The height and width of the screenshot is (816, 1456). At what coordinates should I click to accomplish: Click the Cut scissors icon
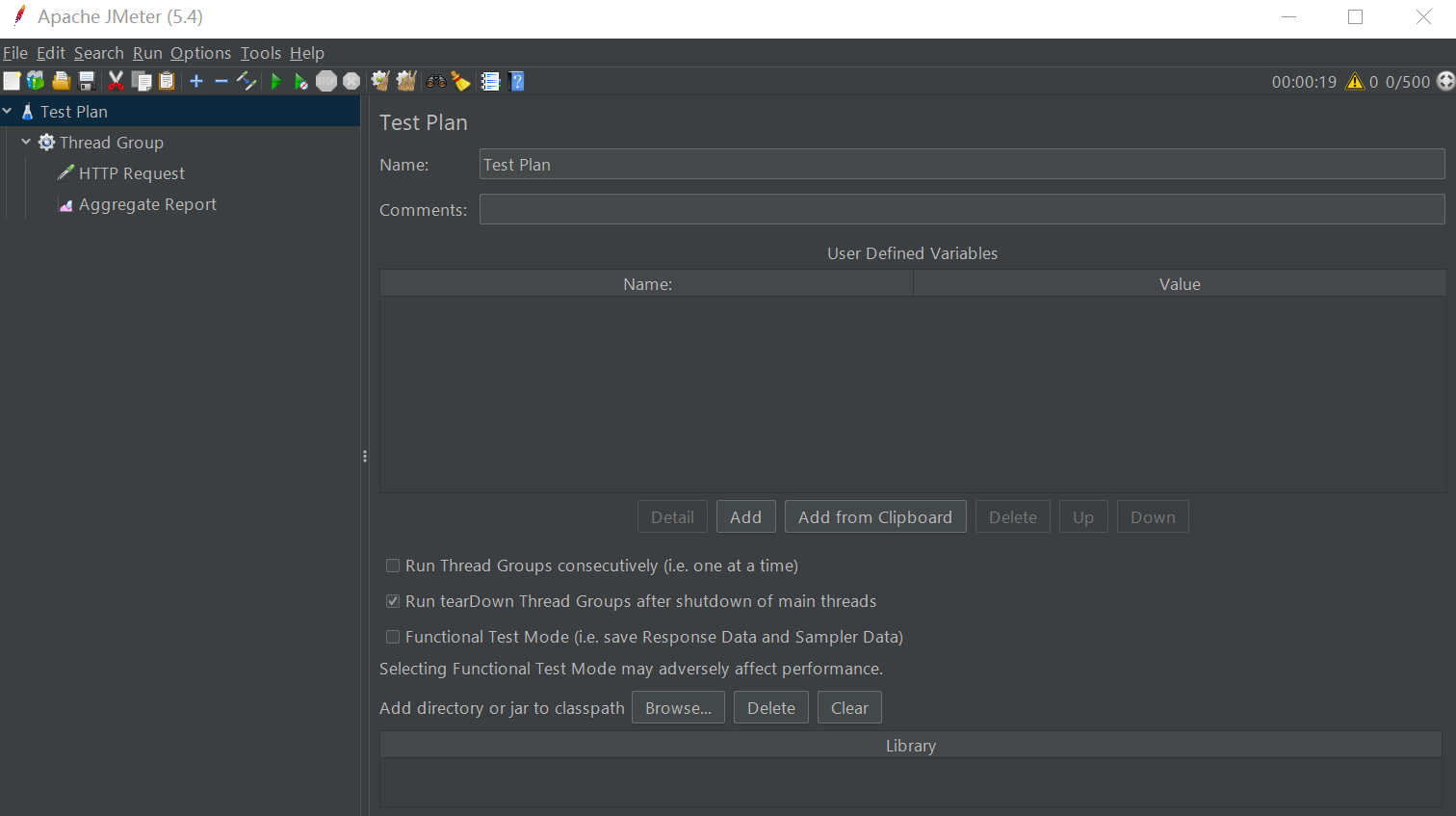(117, 81)
